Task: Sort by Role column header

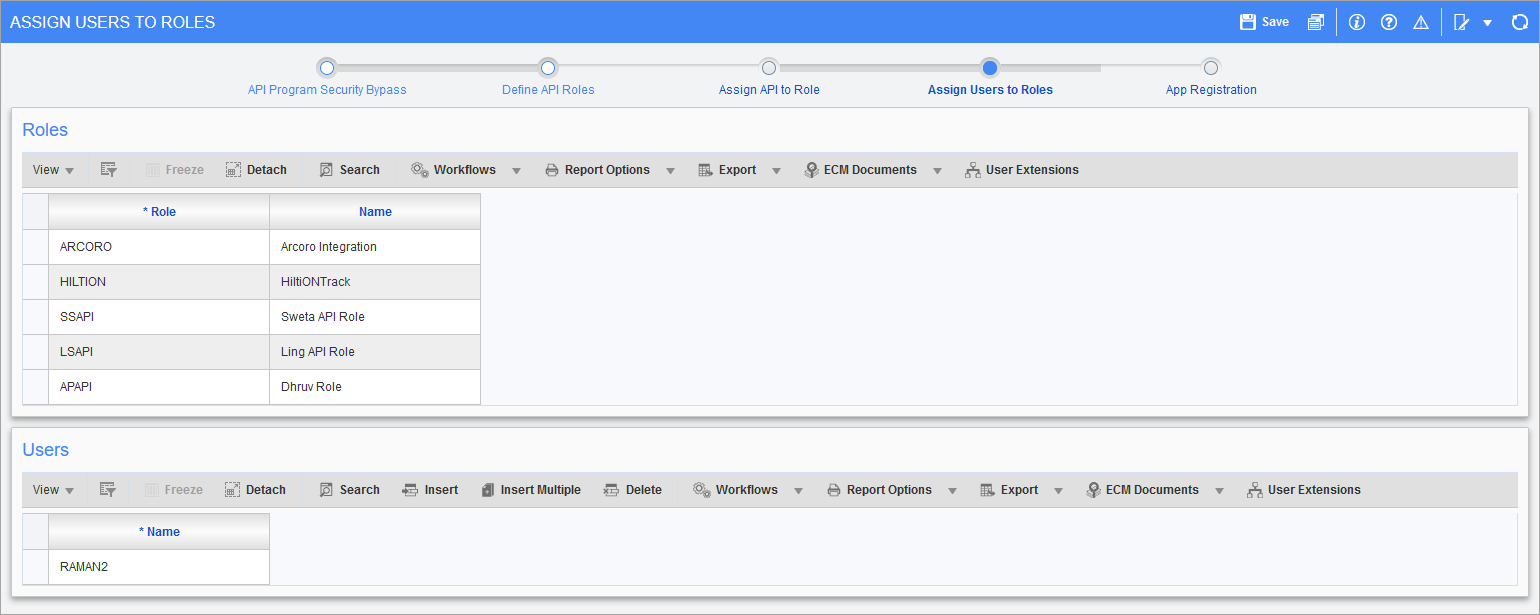Action: coord(159,212)
